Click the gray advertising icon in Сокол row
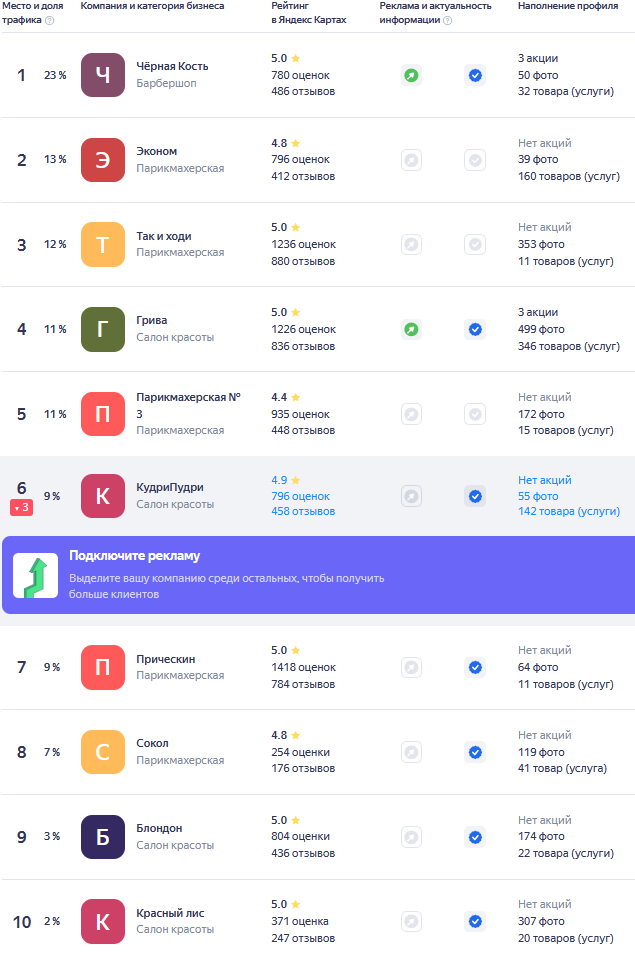 [x=411, y=752]
